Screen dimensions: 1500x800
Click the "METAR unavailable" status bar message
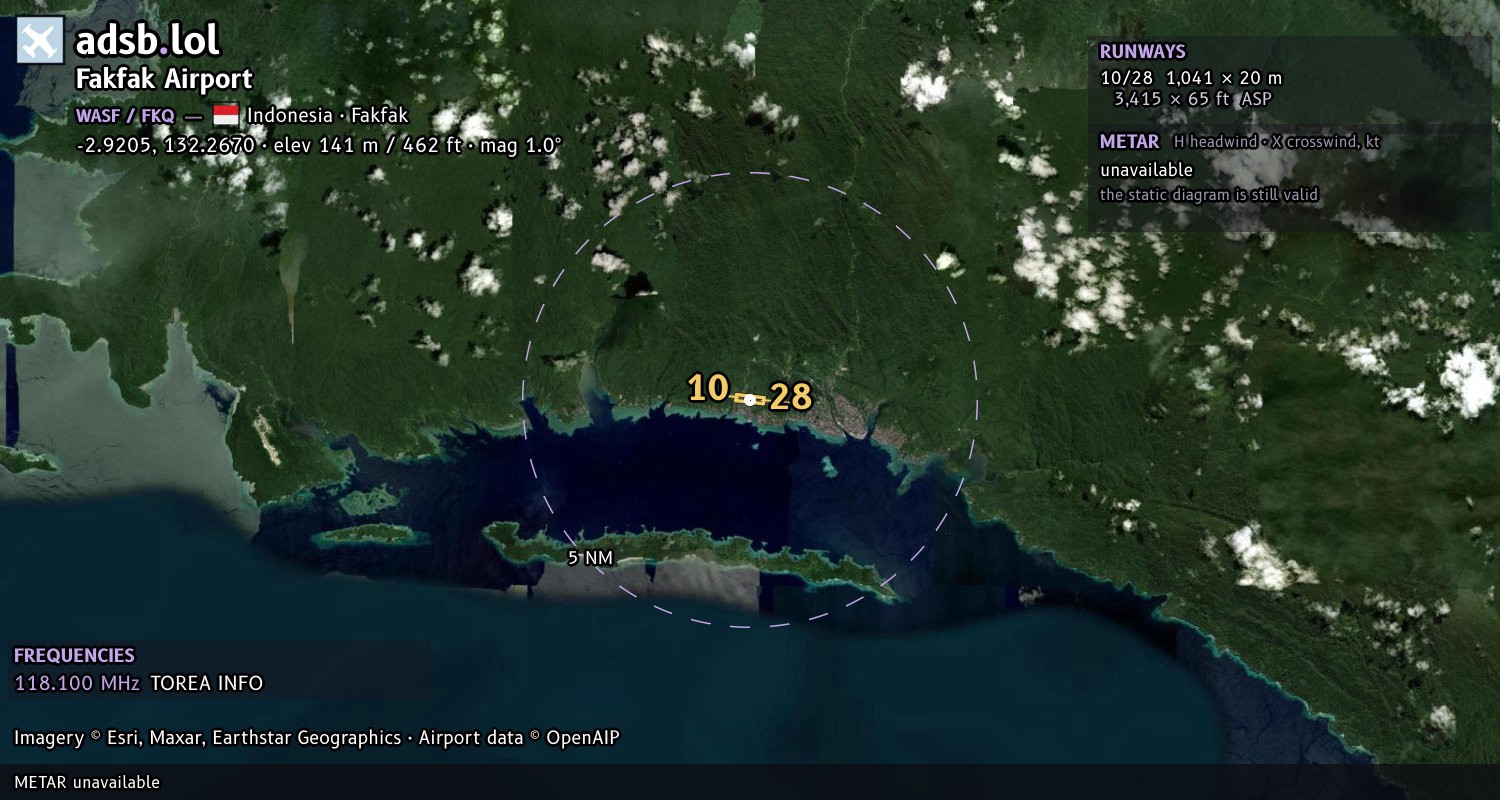tap(87, 782)
